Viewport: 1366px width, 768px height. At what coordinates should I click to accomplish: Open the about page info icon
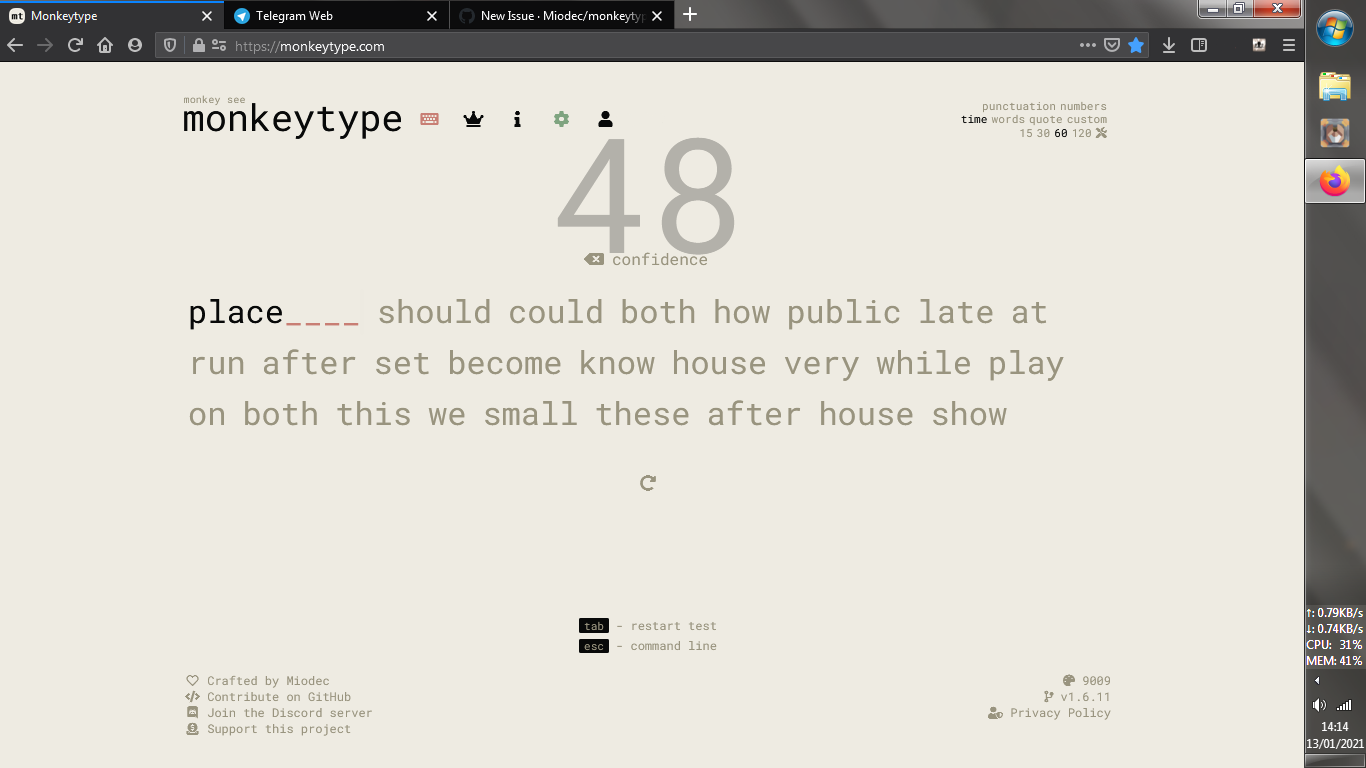click(x=517, y=119)
